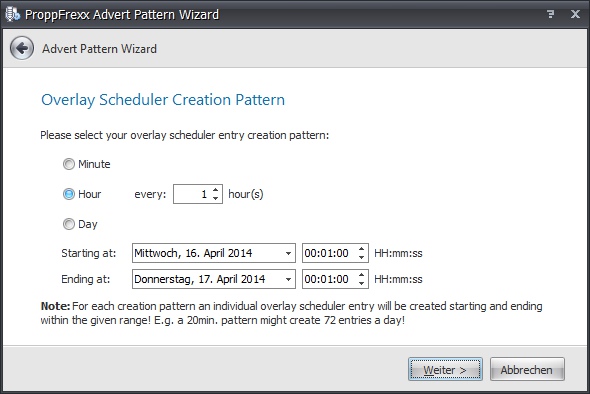Click the 'hour(s)' unit label
The image size is (590, 394).
[x=246, y=195]
